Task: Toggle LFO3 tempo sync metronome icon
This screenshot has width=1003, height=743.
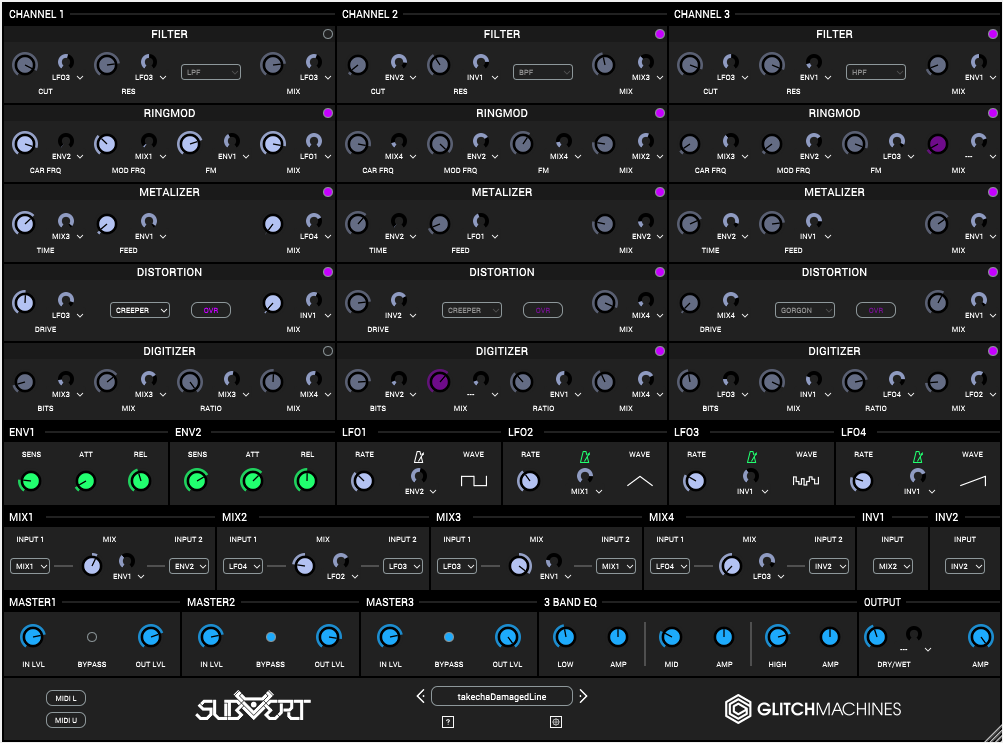Action: [x=752, y=457]
